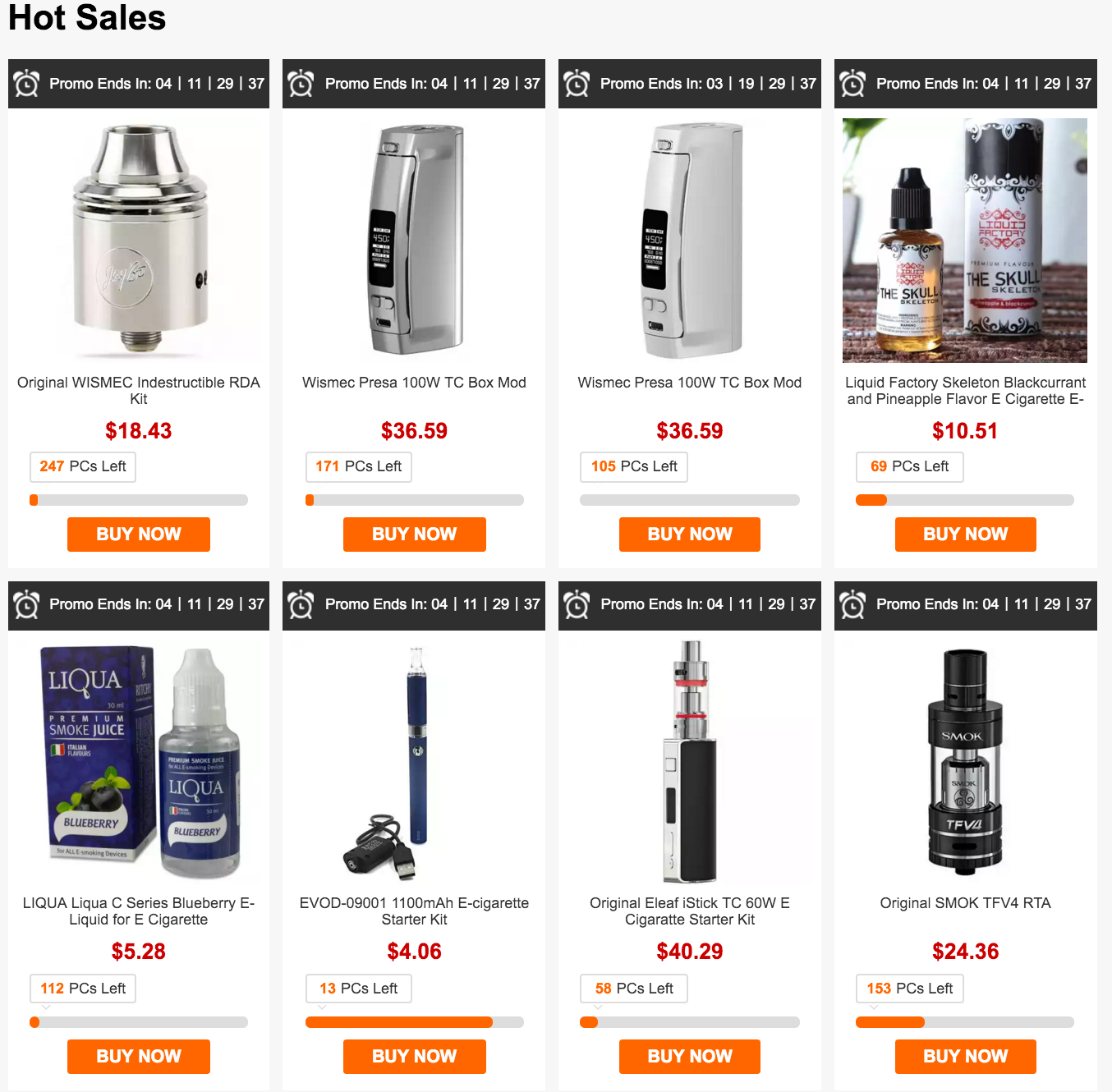Click the alarm clock icon above EVOD-09001 kit
Image resolution: width=1112 pixels, height=1092 pixels.
coord(301,604)
